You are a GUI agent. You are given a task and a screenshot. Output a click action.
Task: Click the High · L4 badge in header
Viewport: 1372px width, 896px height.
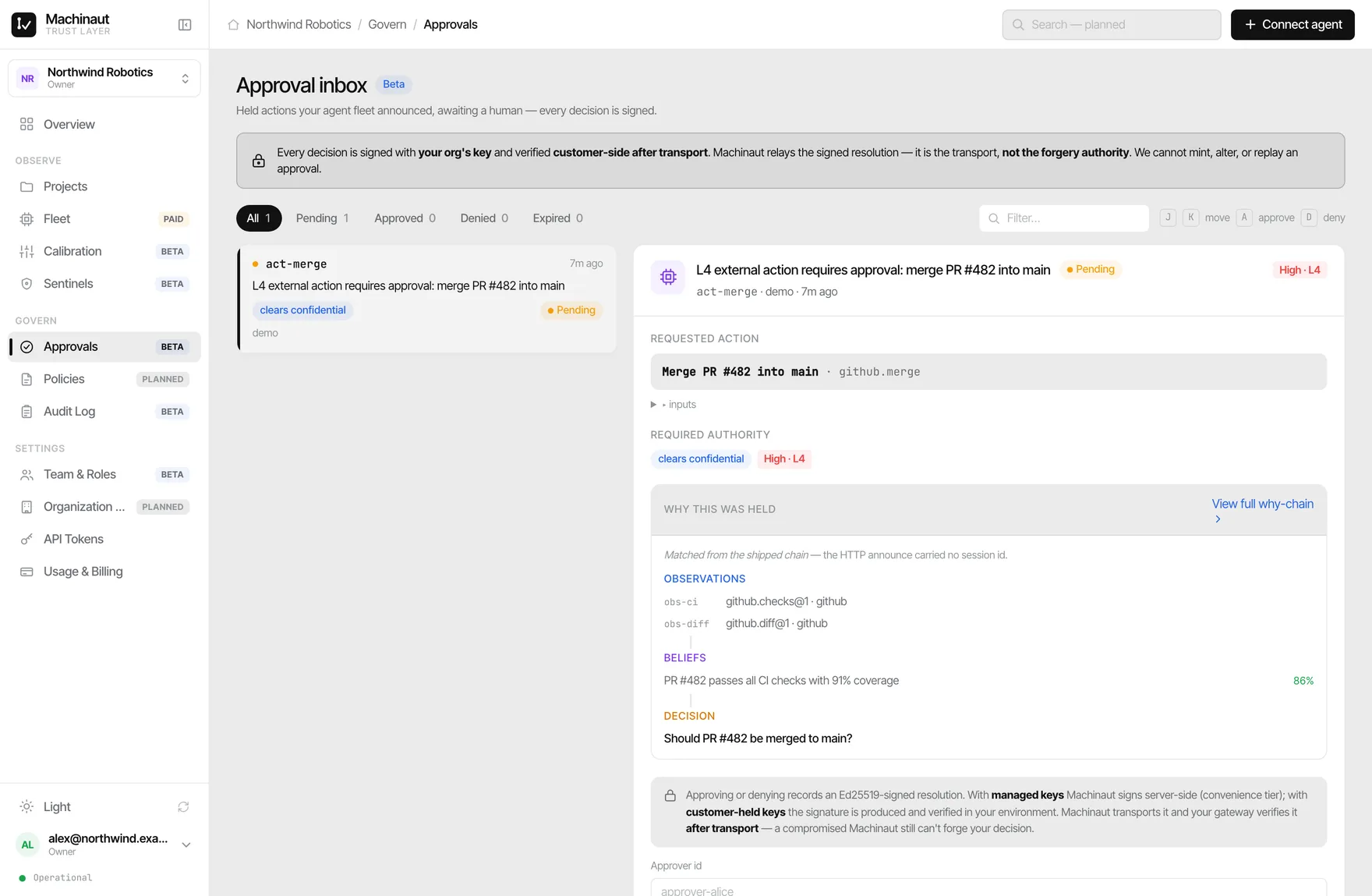click(x=1300, y=270)
